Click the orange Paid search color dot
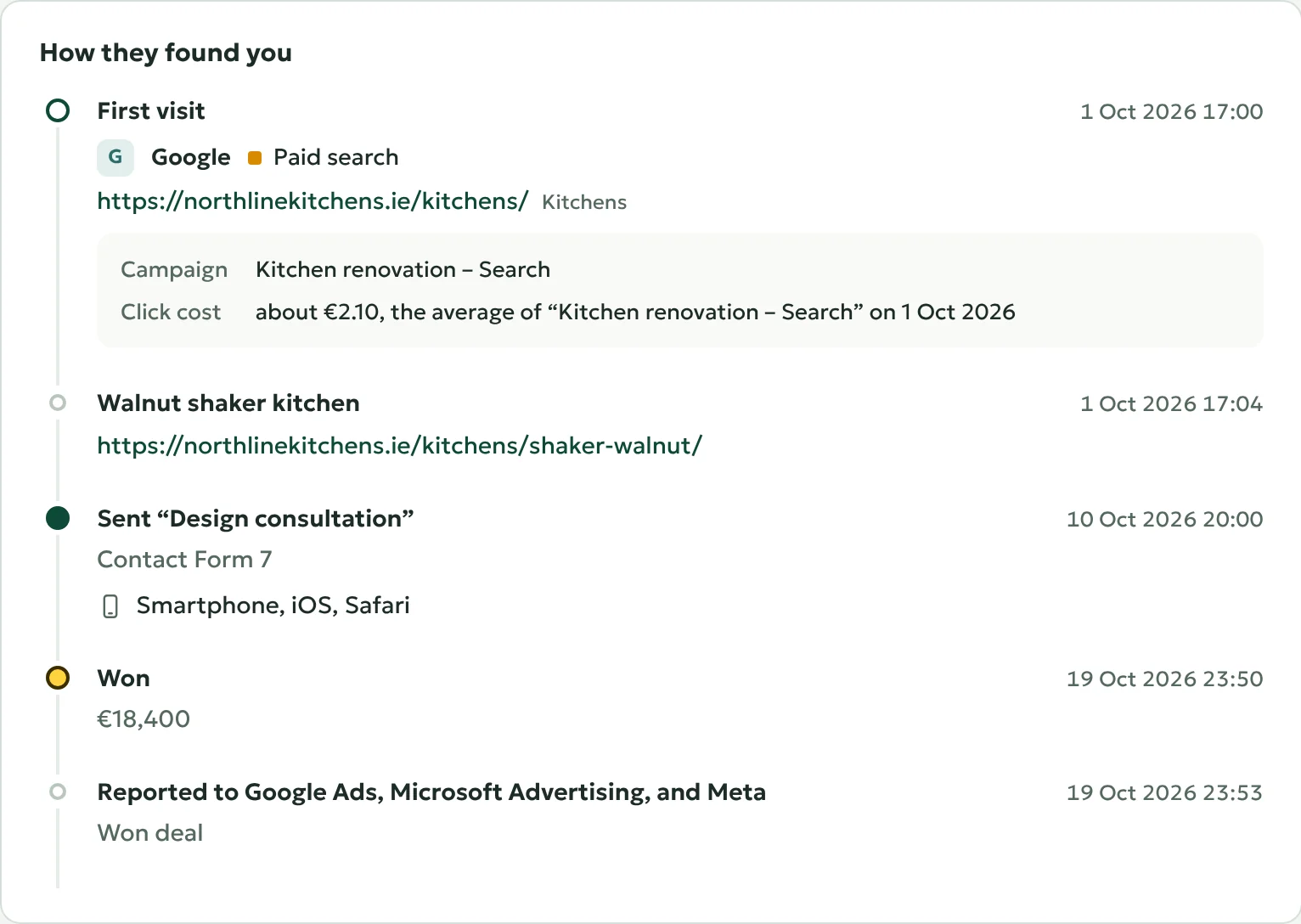This screenshot has height=924, width=1301. [x=255, y=157]
